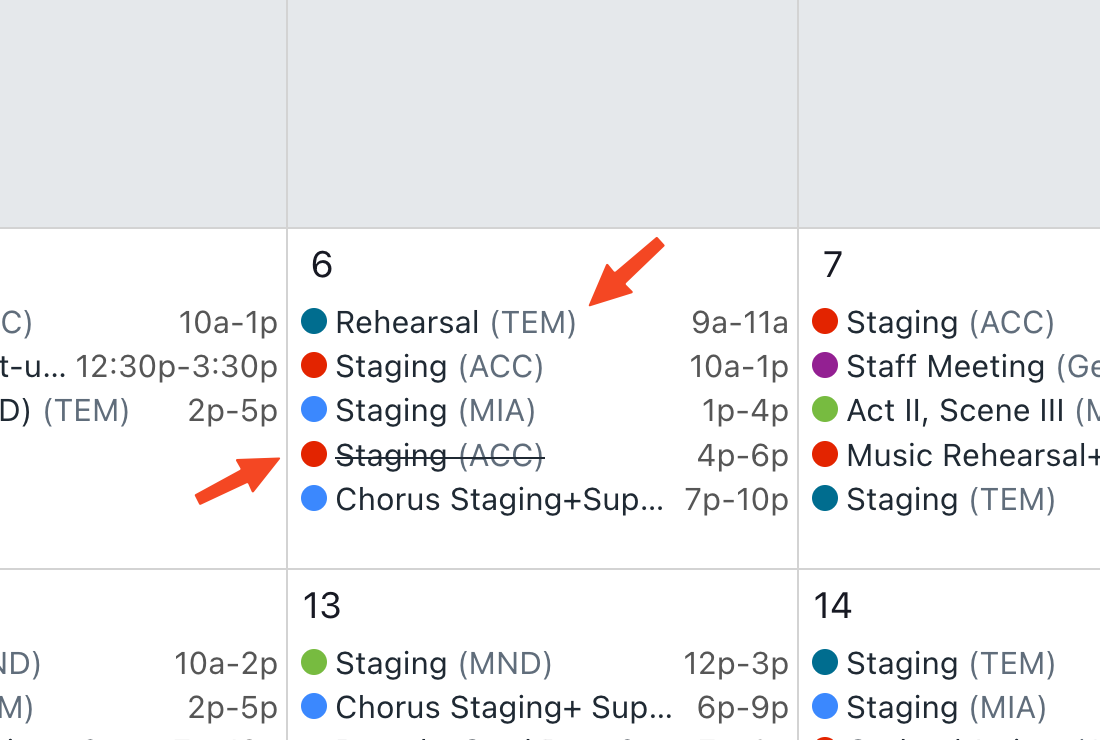The height and width of the screenshot is (740, 1100).
Task: Open Staff Meeting event on day 7
Action: coord(955,366)
